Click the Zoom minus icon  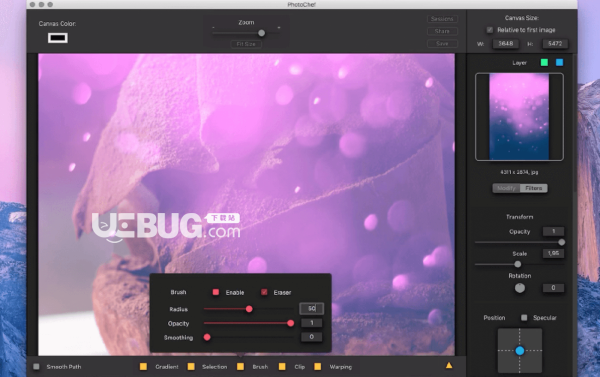click(214, 28)
